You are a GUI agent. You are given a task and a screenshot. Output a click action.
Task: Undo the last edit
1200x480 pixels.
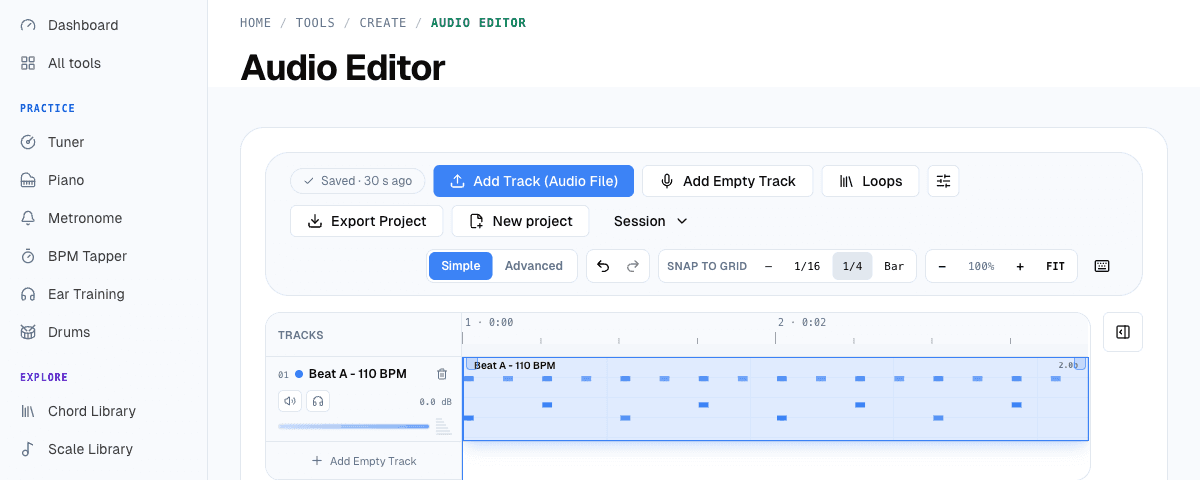click(x=603, y=266)
